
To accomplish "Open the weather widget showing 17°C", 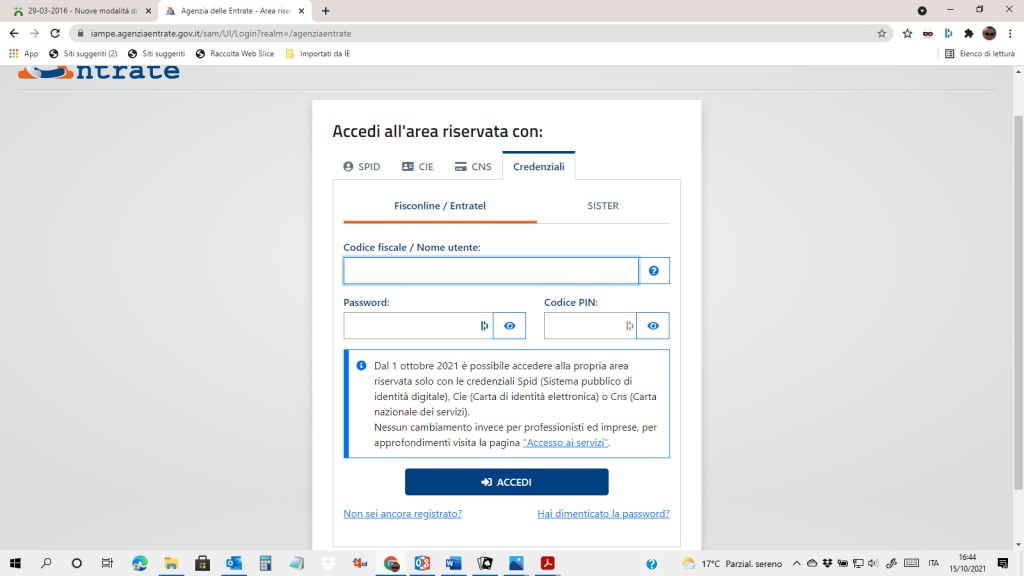I will tap(731, 563).
